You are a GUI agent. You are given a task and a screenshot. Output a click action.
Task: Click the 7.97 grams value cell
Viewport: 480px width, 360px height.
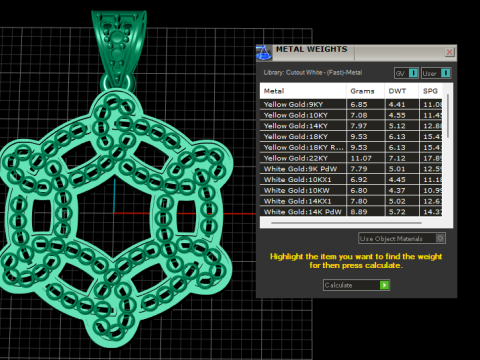pyautogui.click(x=365, y=126)
